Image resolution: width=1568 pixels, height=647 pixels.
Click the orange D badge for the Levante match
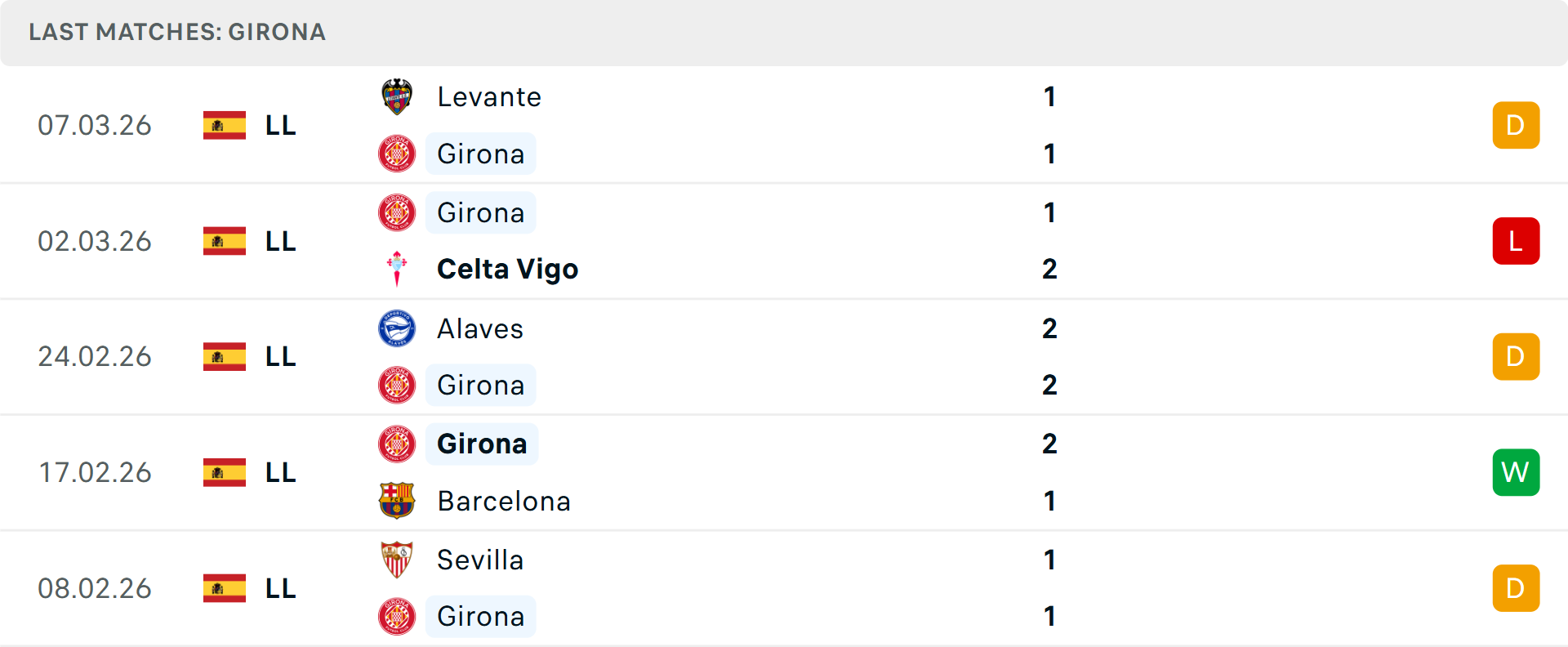(x=1516, y=125)
